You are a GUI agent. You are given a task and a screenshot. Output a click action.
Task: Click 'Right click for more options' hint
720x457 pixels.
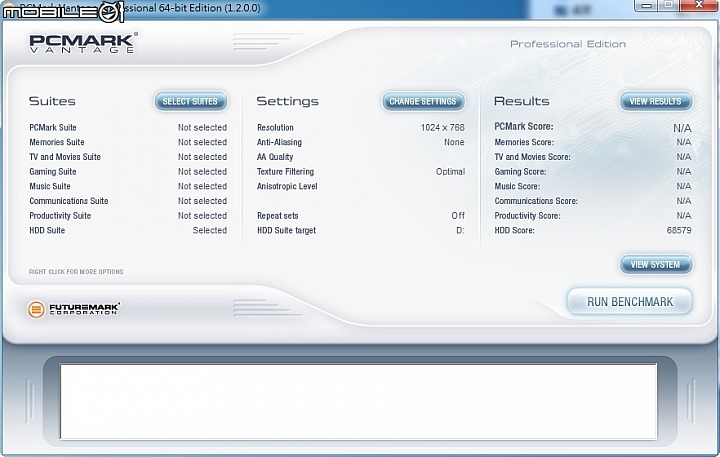tap(76, 272)
